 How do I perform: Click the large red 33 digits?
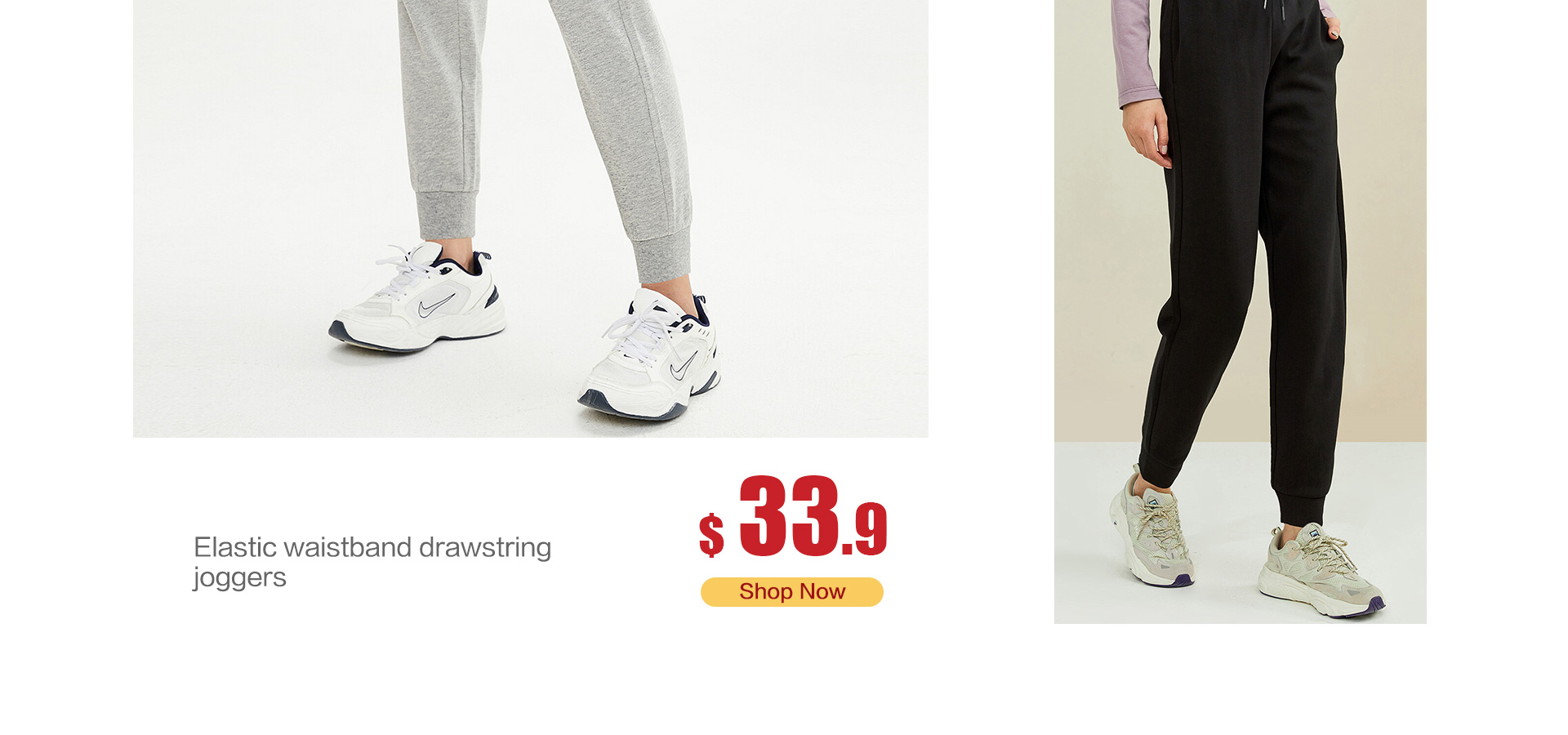click(789, 515)
